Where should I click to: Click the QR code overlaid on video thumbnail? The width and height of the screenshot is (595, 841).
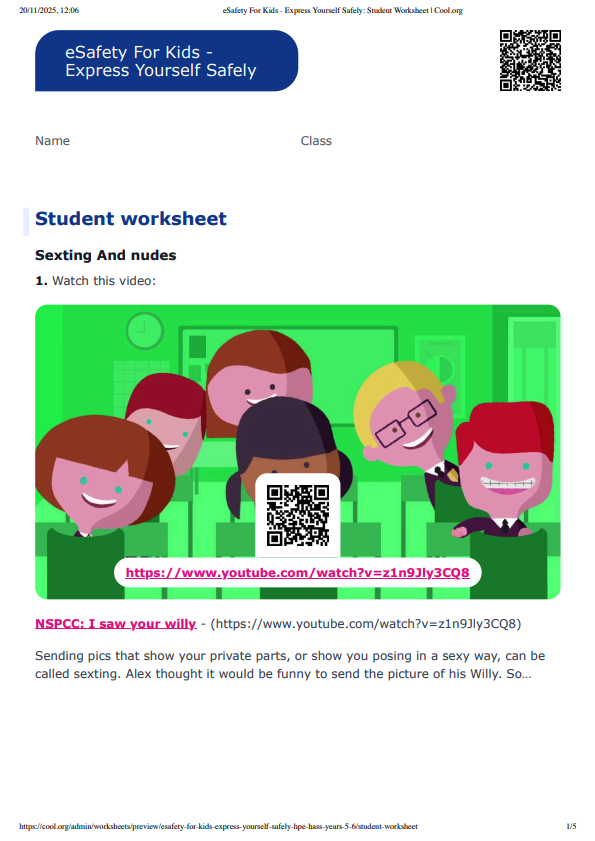pos(298,515)
